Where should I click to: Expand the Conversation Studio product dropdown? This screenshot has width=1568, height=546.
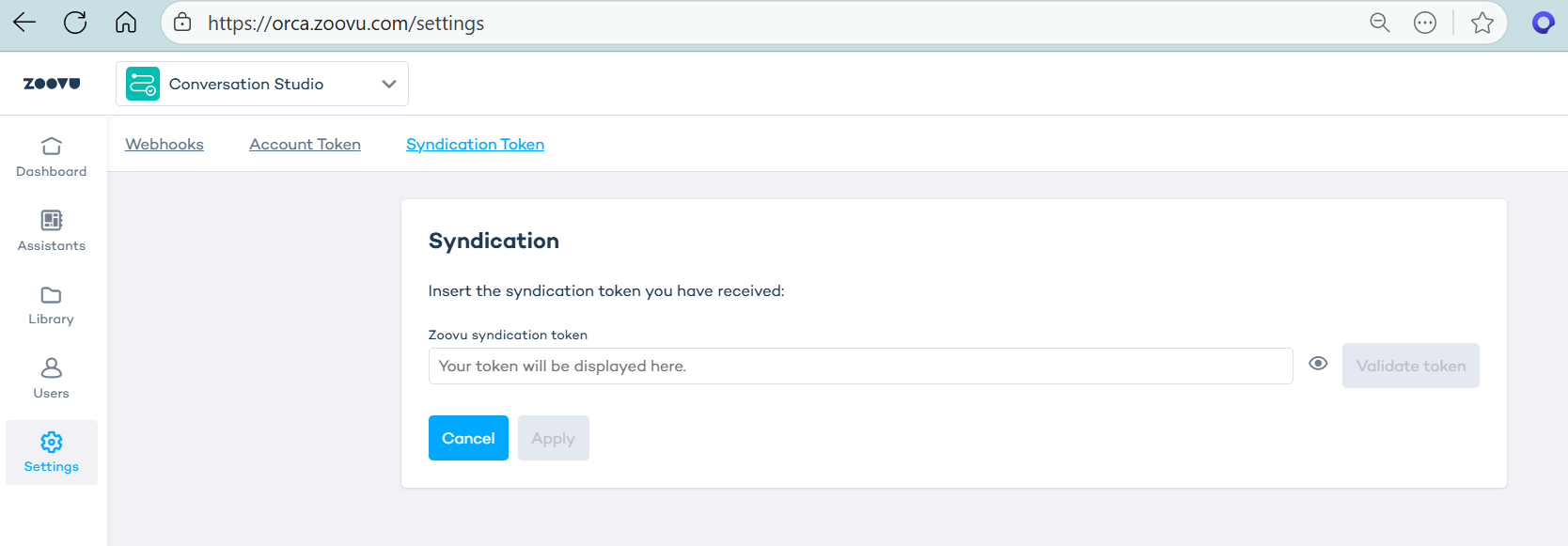point(388,83)
